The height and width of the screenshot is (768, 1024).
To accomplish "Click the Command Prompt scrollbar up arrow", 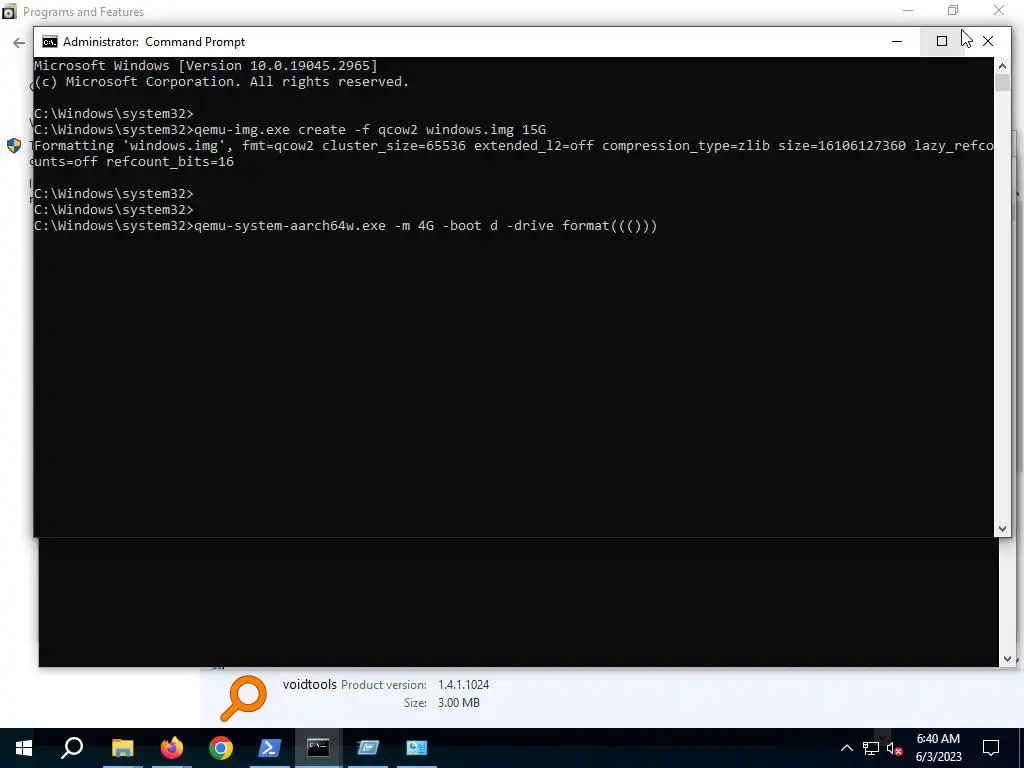I will click(x=1002, y=66).
